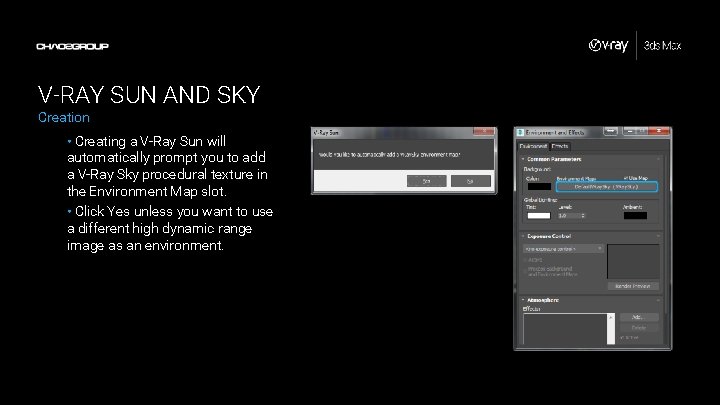Viewport: 720px width, 405px height.
Task: Collapse the Atmosphere rollout
Action: pos(523,300)
